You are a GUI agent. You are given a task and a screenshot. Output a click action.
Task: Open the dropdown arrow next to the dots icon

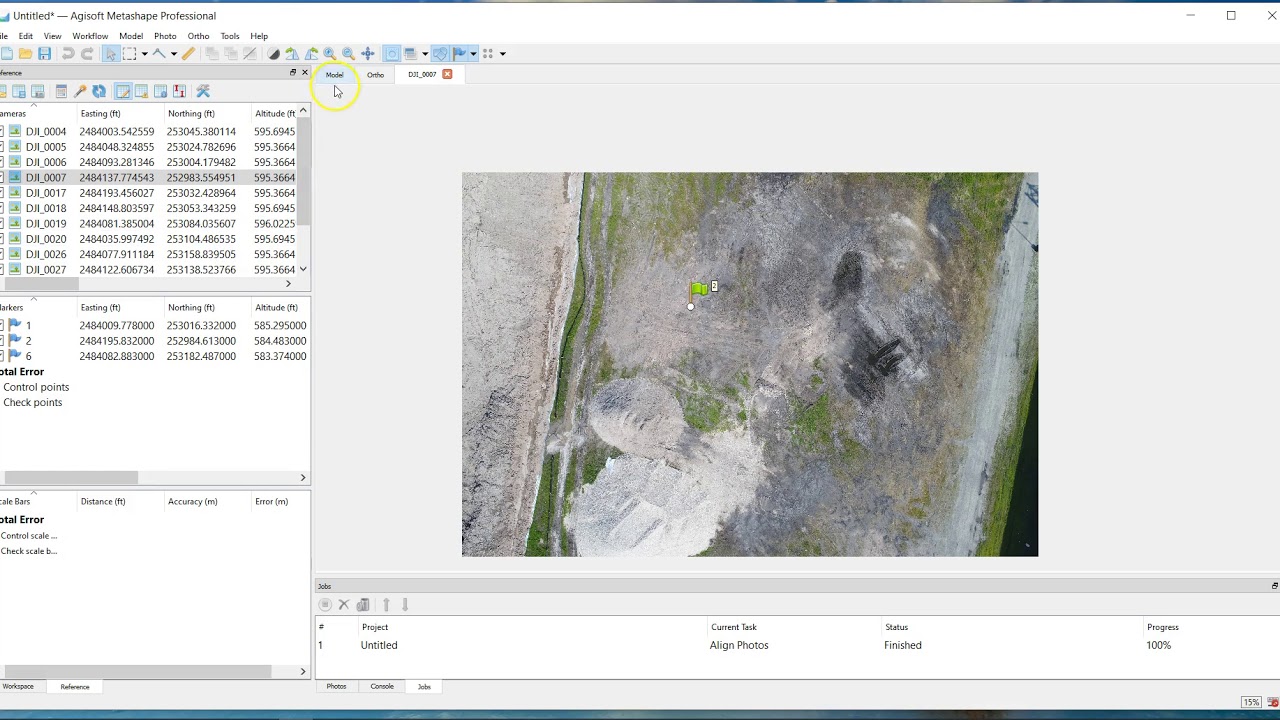coord(502,54)
